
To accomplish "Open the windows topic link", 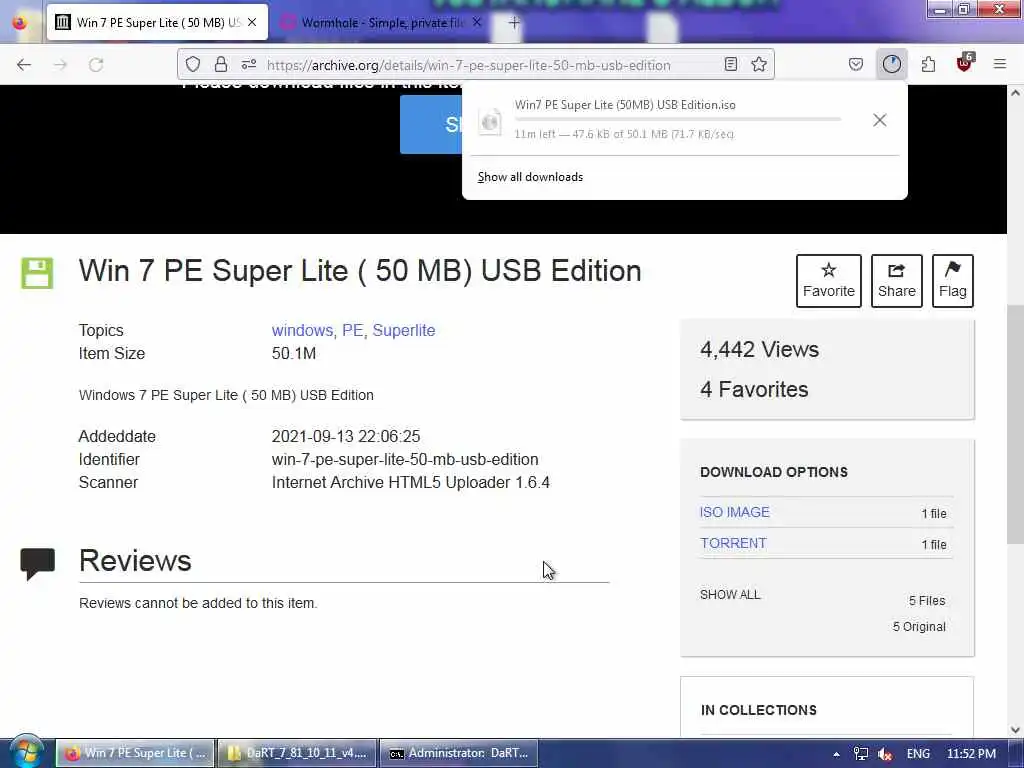I will click(302, 330).
